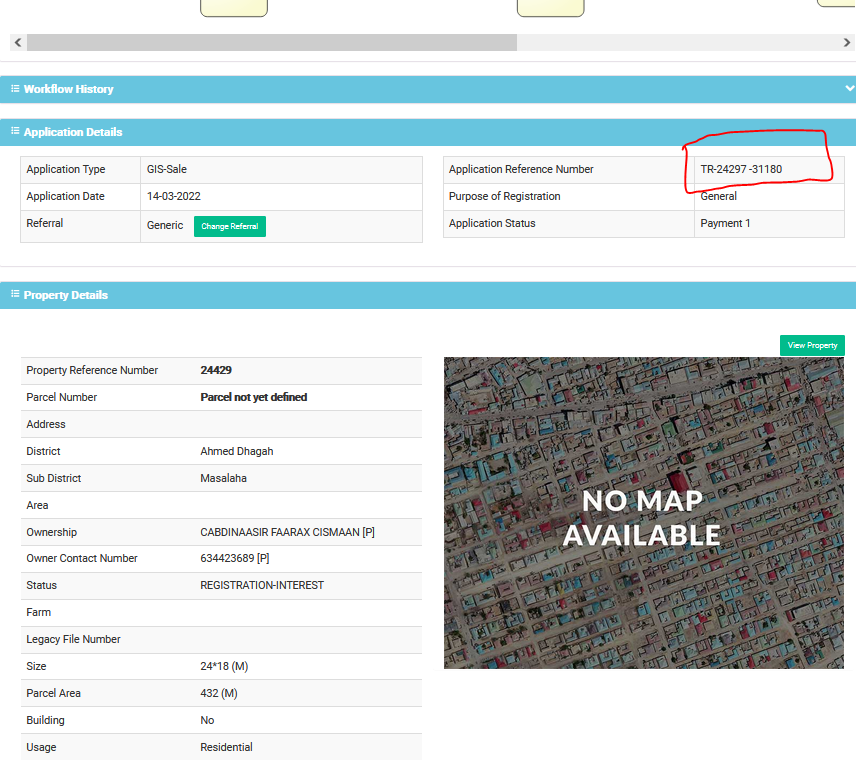Viewport: 856px width, 774px height.
Task: Click the Usage label
Action: [x=41, y=747]
